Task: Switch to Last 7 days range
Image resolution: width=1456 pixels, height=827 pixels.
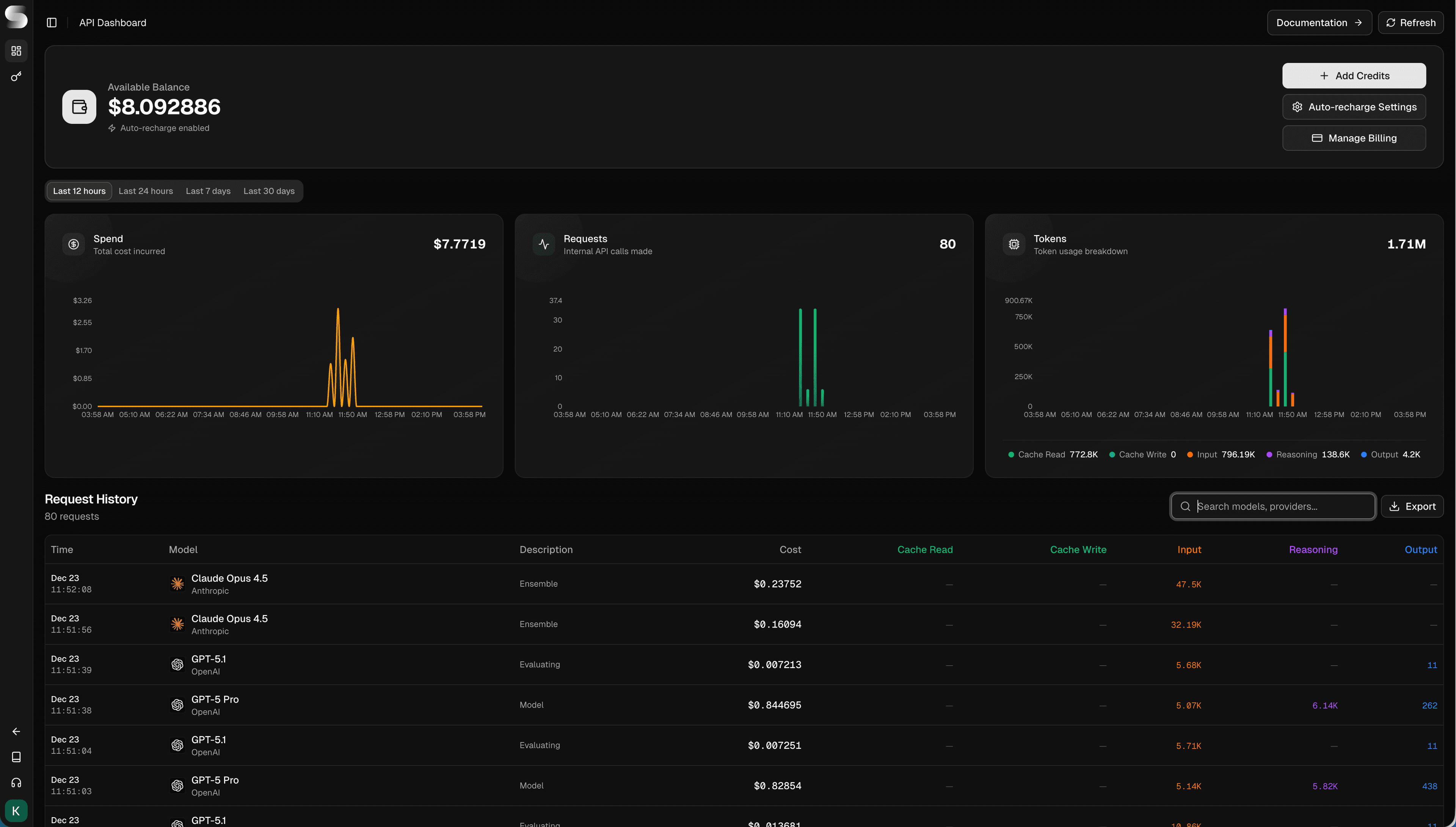Action: pos(208,191)
